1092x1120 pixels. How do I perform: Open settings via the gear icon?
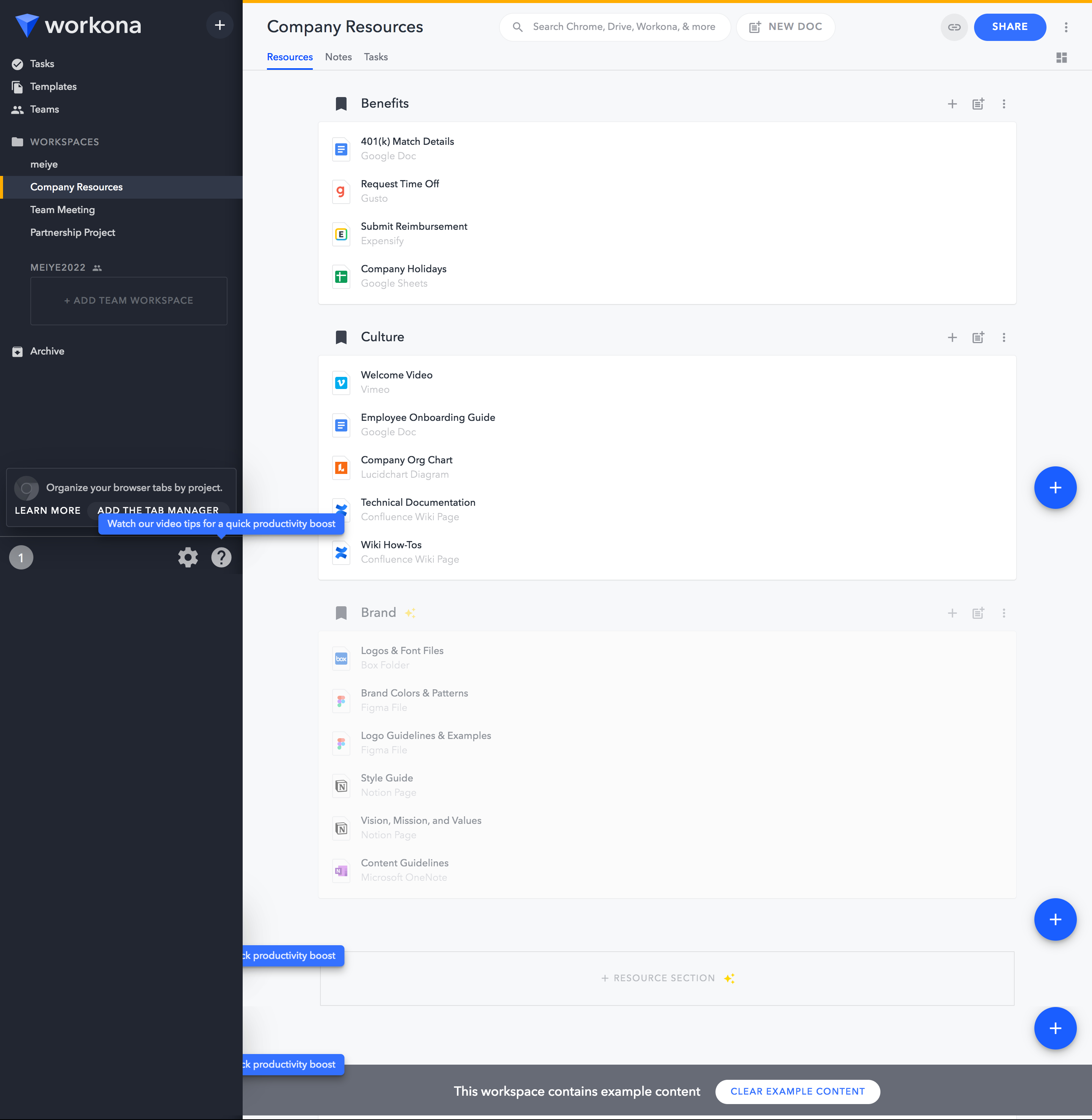tap(188, 557)
